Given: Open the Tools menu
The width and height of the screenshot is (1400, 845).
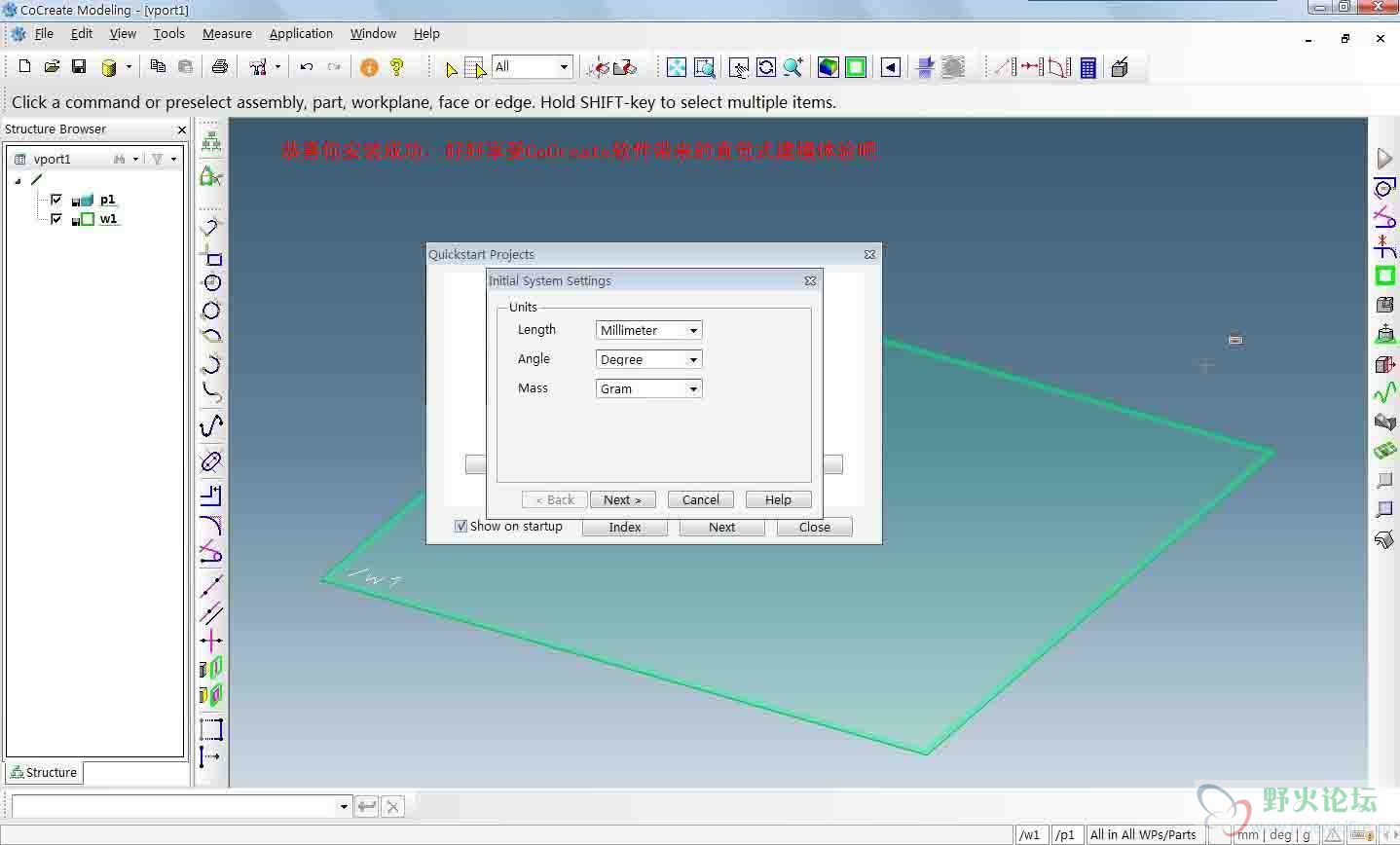Looking at the screenshot, I should tap(168, 33).
